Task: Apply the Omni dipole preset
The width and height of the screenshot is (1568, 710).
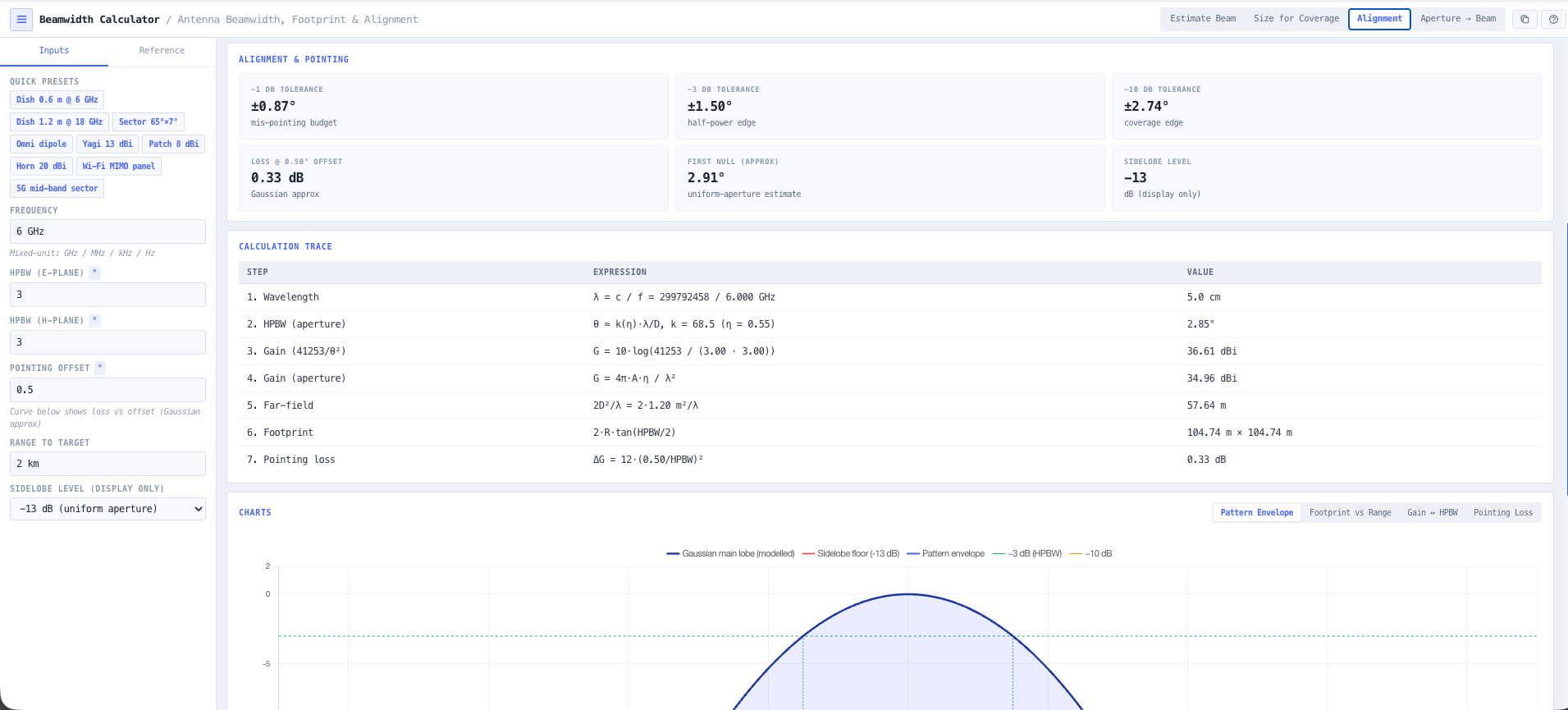Action: tap(41, 144)
